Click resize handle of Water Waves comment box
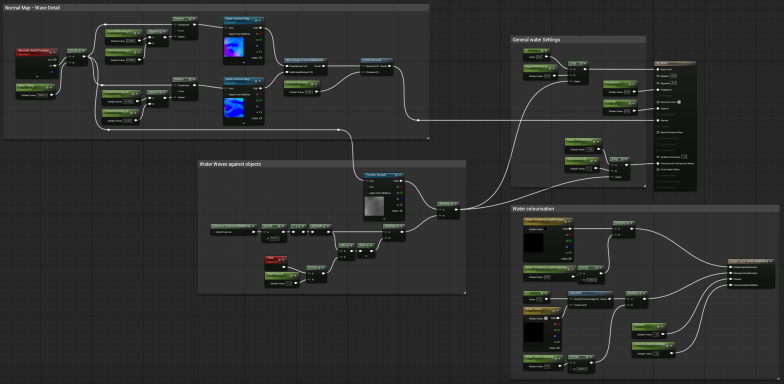 [464, 292]
